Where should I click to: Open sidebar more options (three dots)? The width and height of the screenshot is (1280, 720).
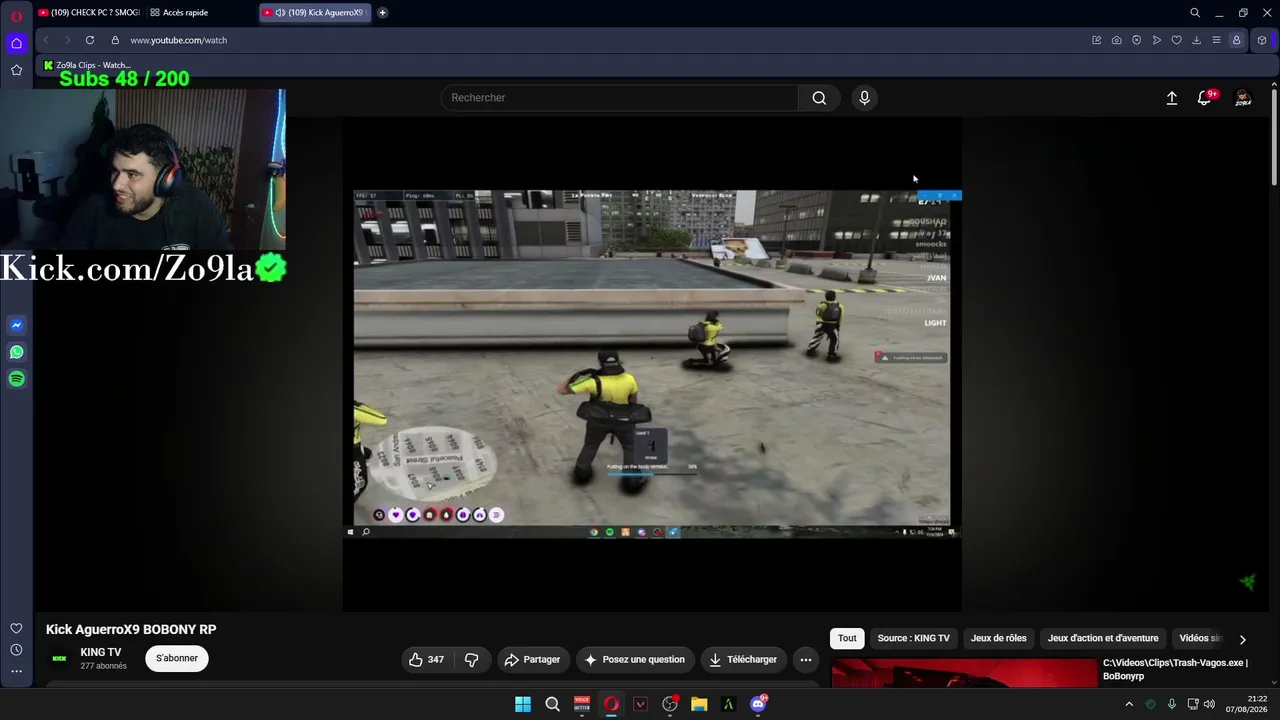click(x=16, y=671)
